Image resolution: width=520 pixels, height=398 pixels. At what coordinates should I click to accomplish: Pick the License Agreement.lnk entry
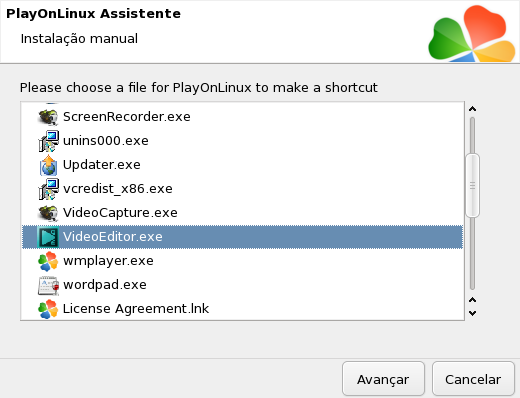tap(242, 309)
